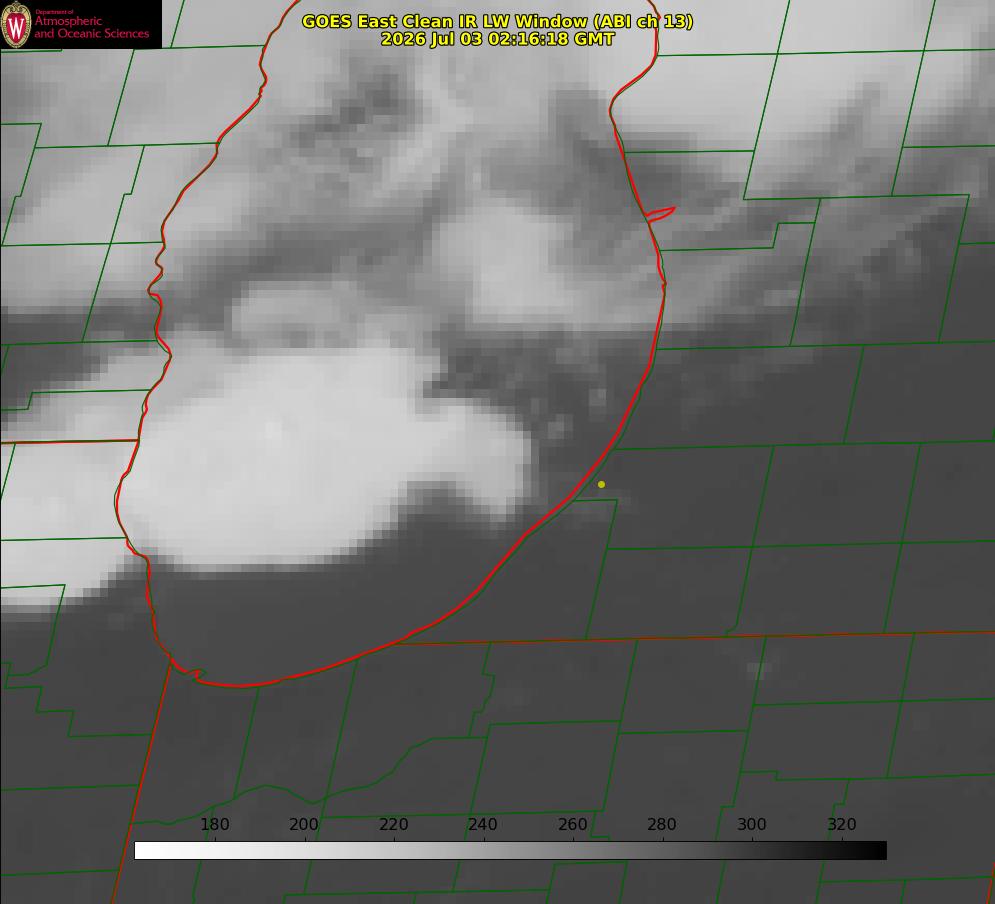Viewport: 995px width, 904px height.
Task: Click the Atmospheric and Oceanic Sciences text
Action: point(91,27)
